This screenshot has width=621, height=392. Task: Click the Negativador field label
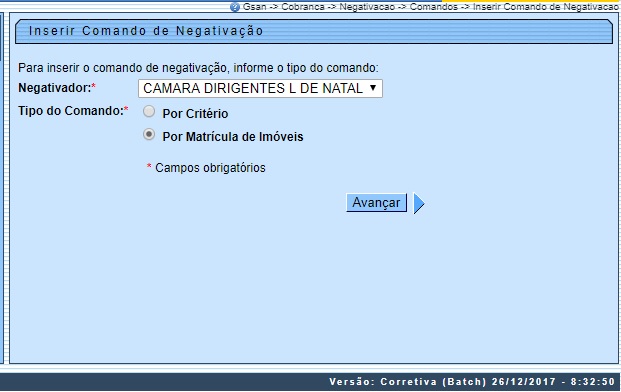coord(57,88)
